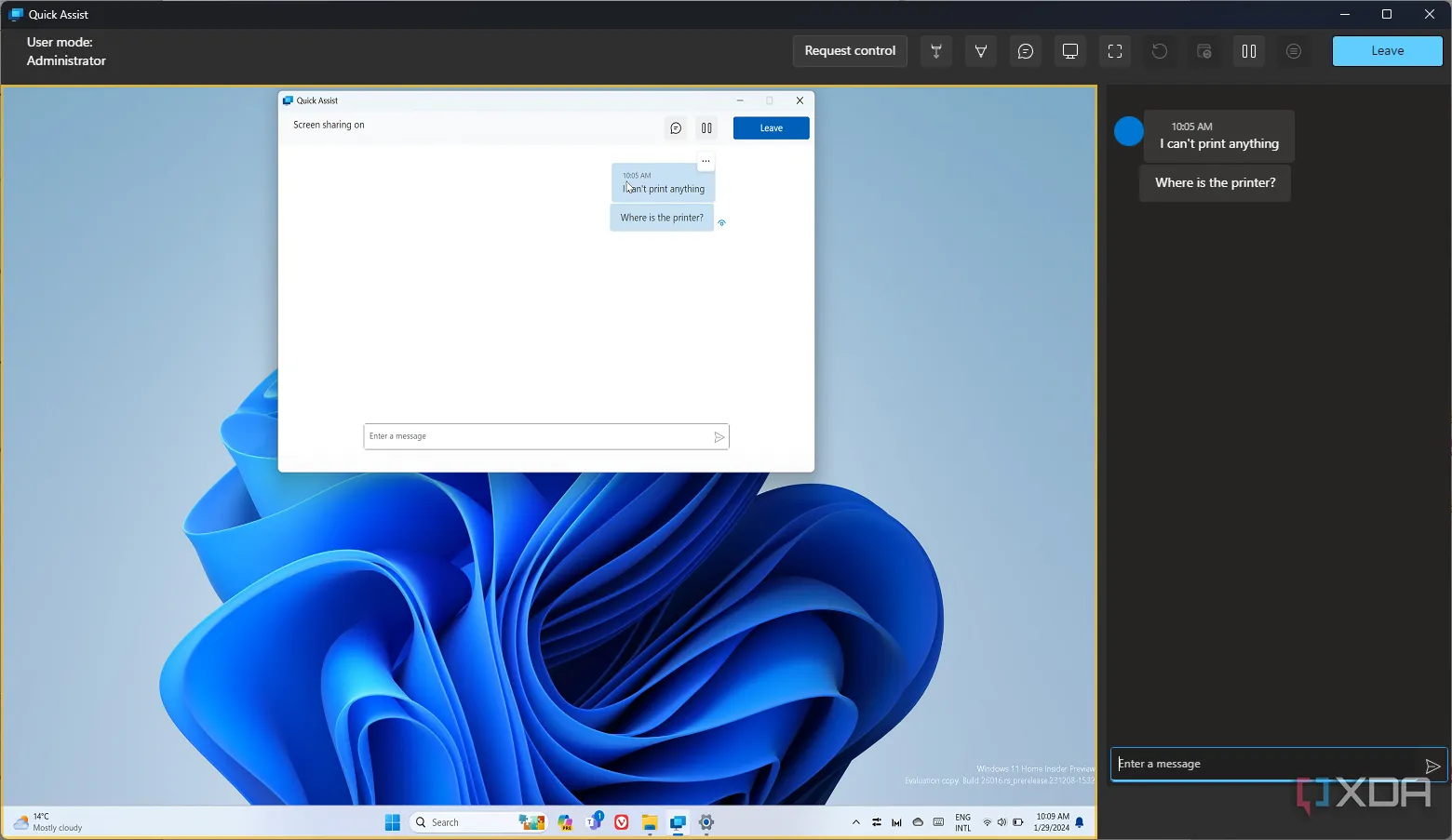
Task: Open the chat panel from the toolbar
Action: (x=1025, y=51)
